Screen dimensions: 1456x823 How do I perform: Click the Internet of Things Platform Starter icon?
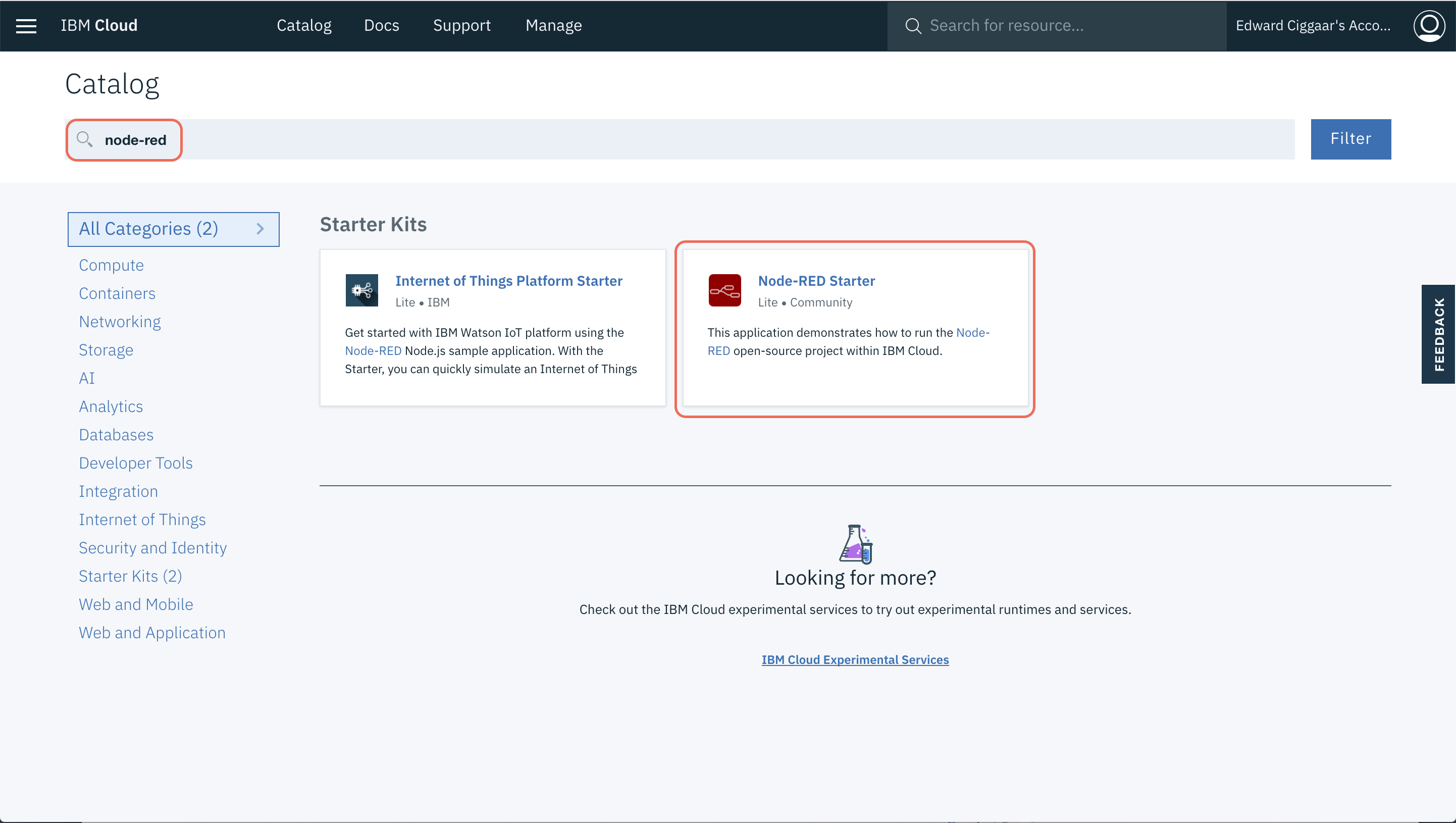(362, 290)
